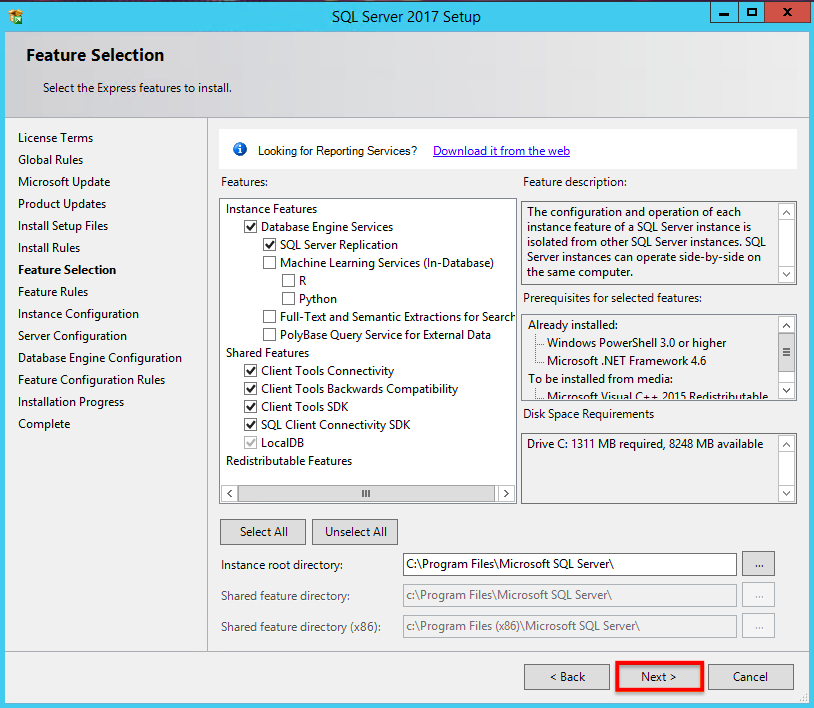The height and width of the screenshot is (708, 814).
Task: Browse for the Shared feature directory (x86)
Action: coord(758,626)
